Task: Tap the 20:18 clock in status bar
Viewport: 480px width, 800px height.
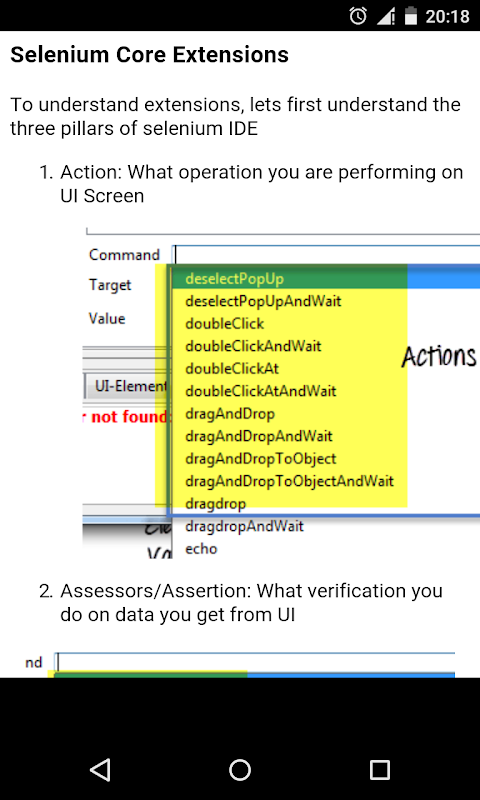Action: [447, 16]
